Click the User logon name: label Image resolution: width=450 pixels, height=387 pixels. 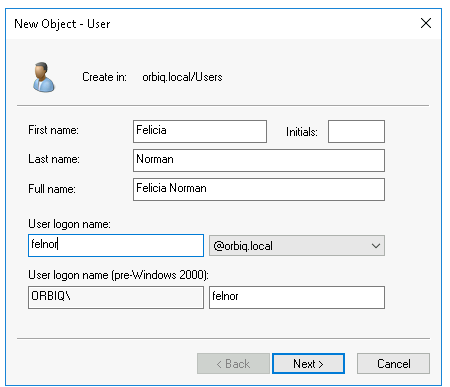pyautogui.click(x=69, y=224)
